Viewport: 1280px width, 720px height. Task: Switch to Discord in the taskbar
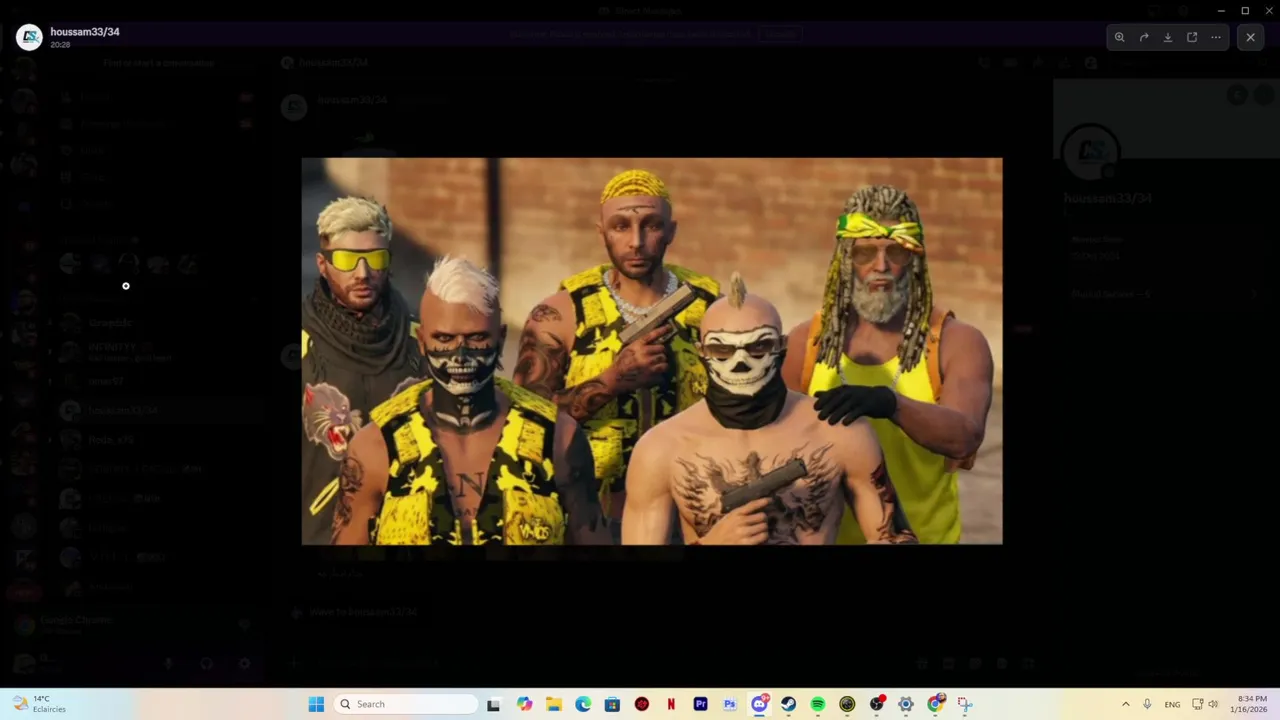[759, 704]
